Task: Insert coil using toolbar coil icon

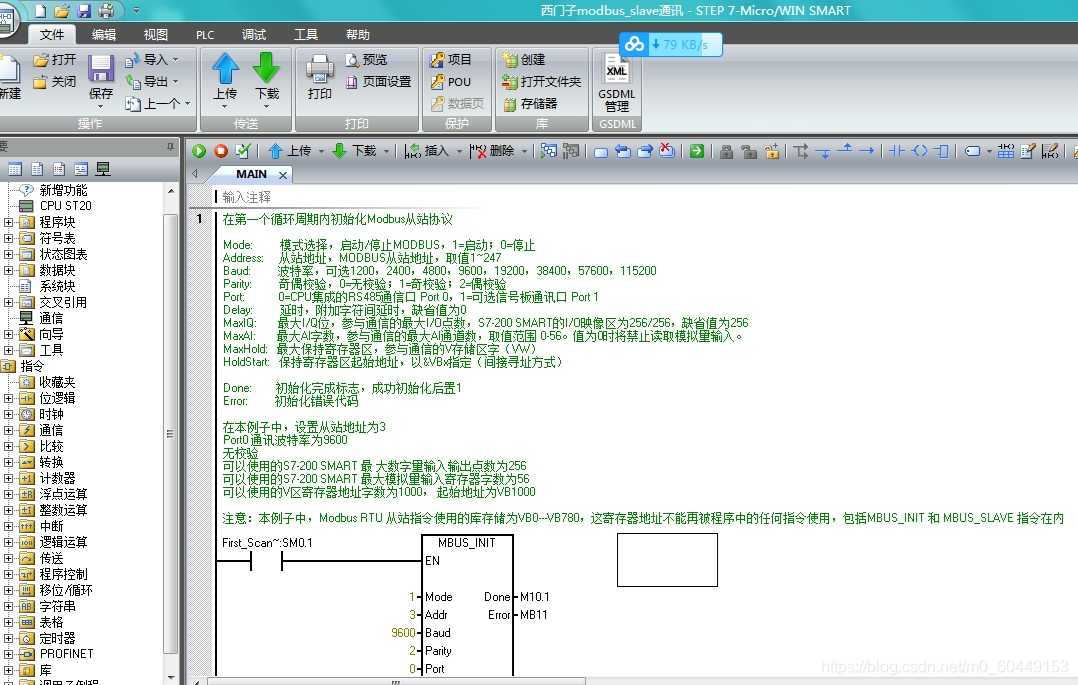Action: pyautogui.click(x=920, y=151)
